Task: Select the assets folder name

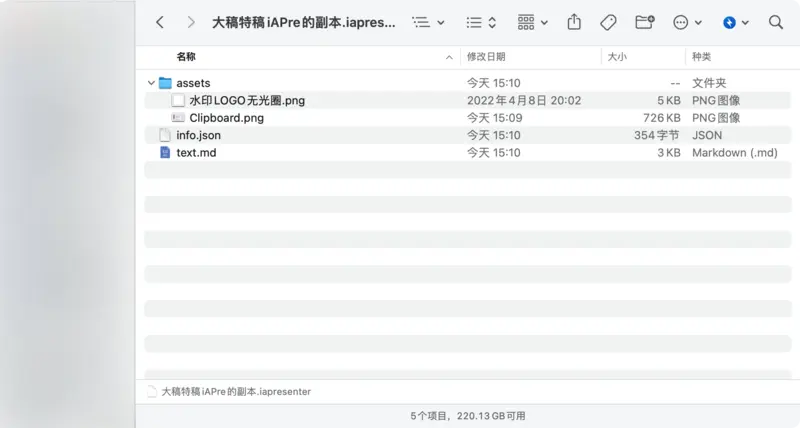Action: coord(193,83)
